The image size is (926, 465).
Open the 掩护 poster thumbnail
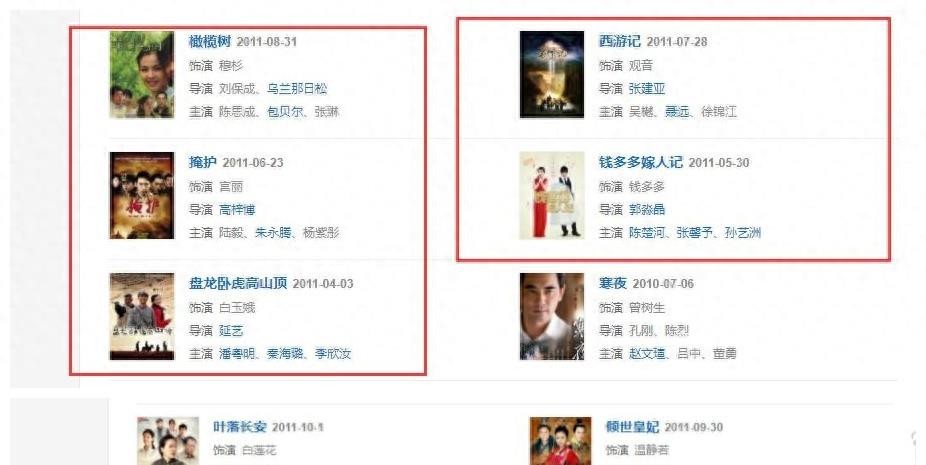click(x=142, y=196)
